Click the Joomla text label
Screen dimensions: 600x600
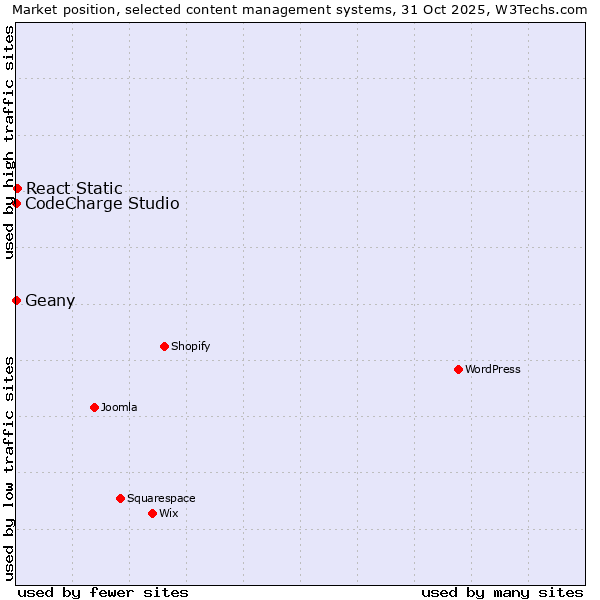point(119,407)
